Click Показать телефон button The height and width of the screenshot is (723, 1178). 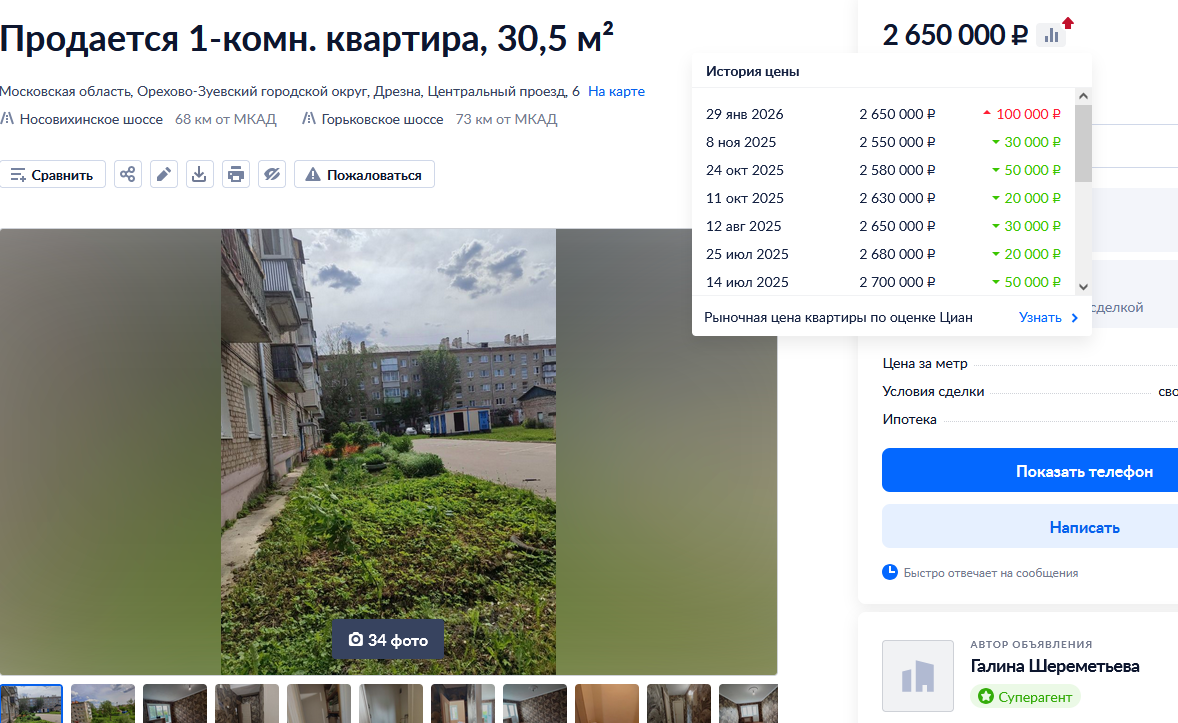pos(1030,470)
